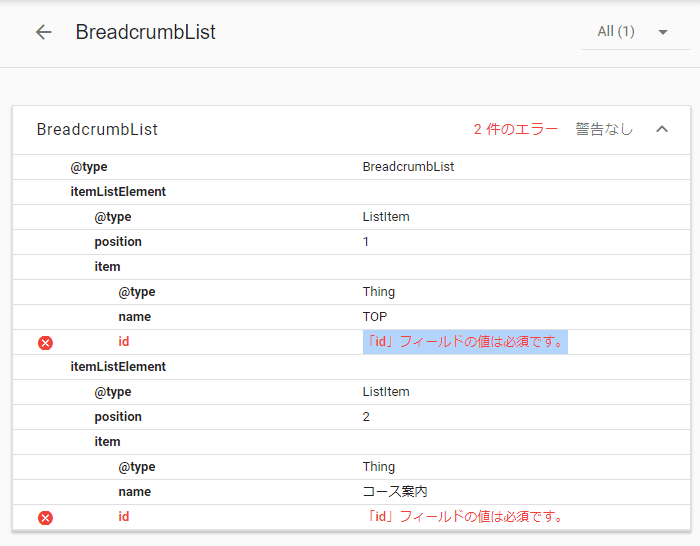Click the 警告なし warnings label
The width and height of the screenshot is (700, 546).
tap(604, 129)
